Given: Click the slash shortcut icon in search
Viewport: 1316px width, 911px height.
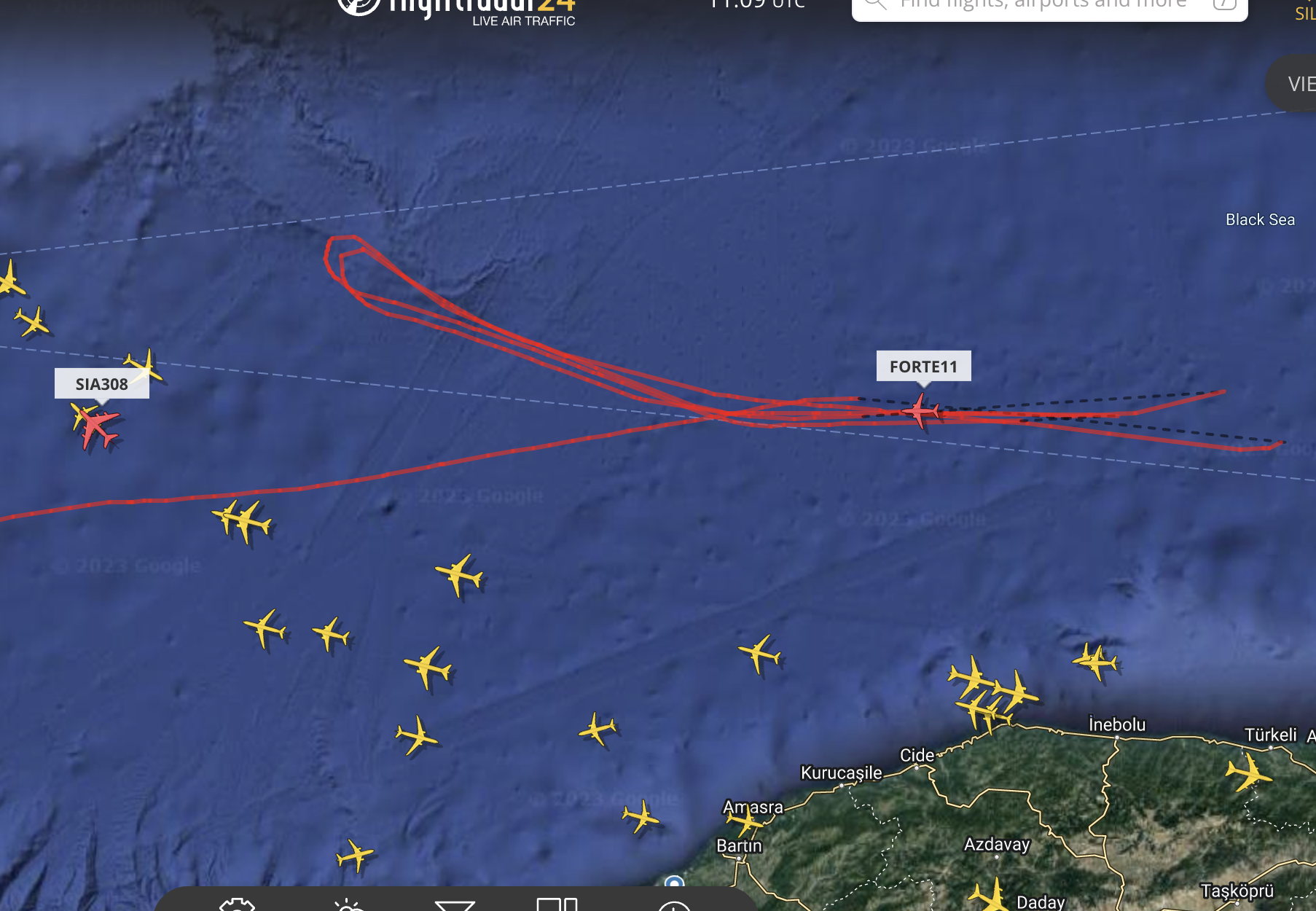Looking at the screenshot, I should tap(1224, 4).
